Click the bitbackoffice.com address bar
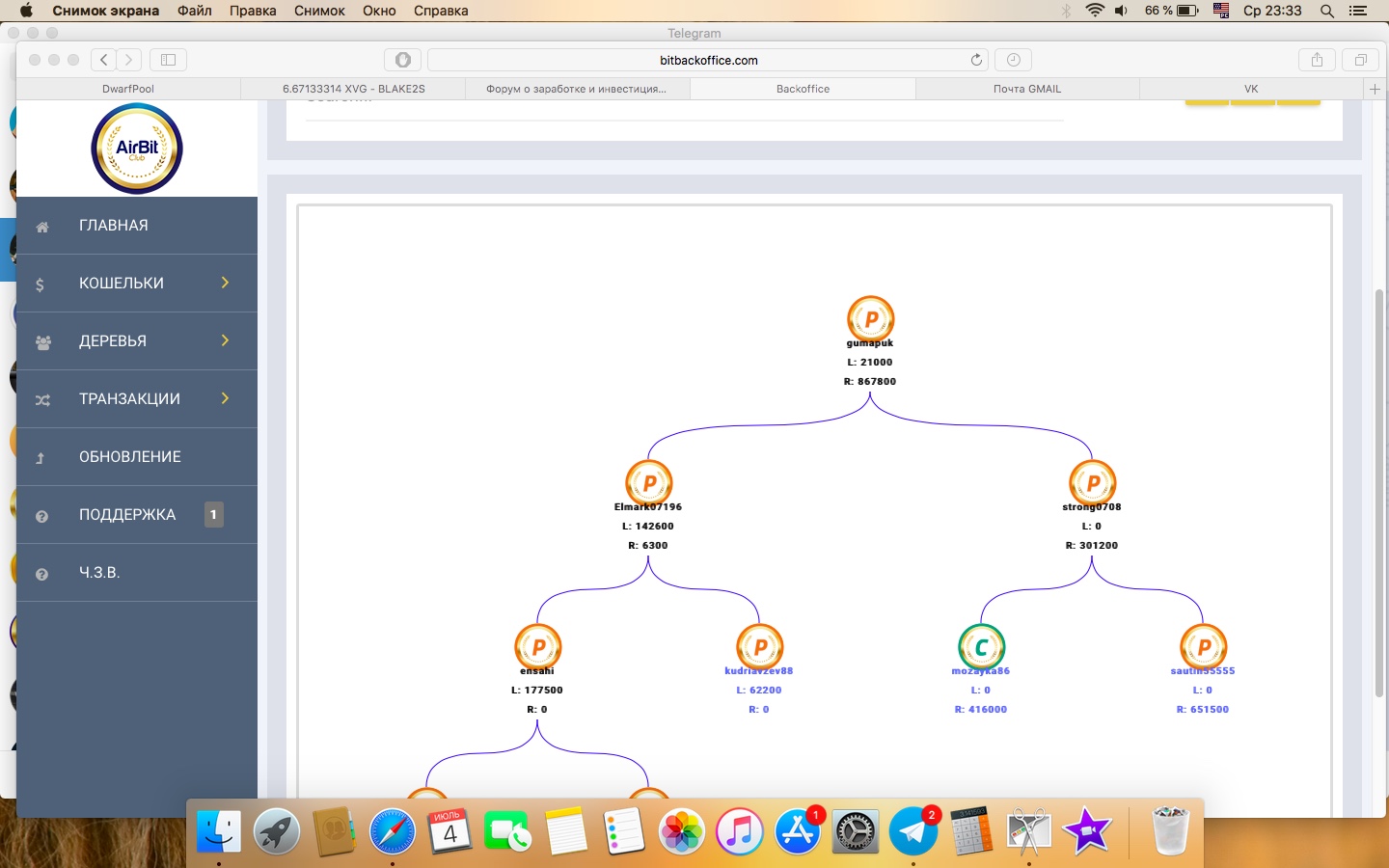This screenshot has width=1389, height=868. [x=708, y=60]
